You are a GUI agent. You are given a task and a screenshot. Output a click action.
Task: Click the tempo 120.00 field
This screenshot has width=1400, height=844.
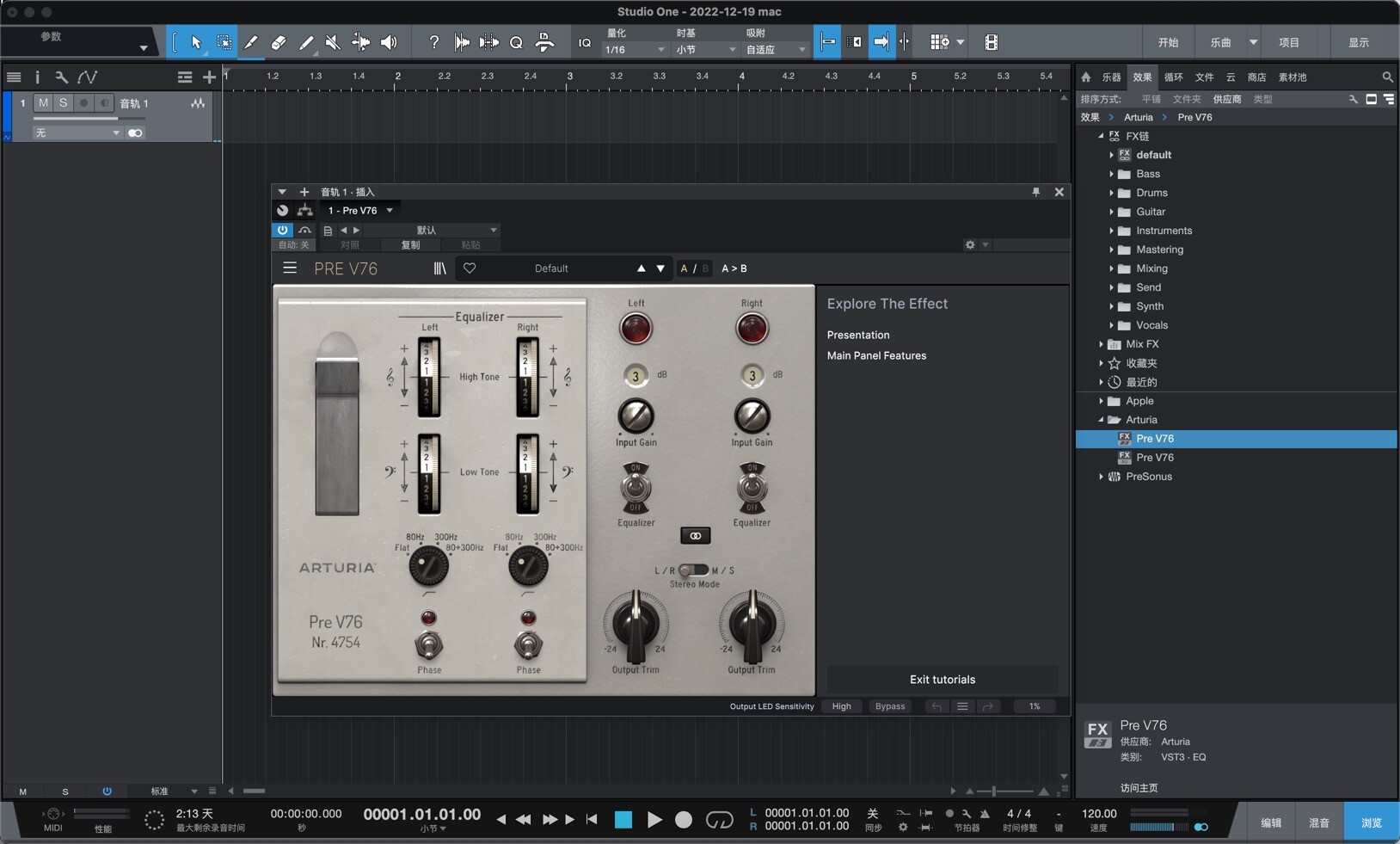click(x=1099, y=814)
